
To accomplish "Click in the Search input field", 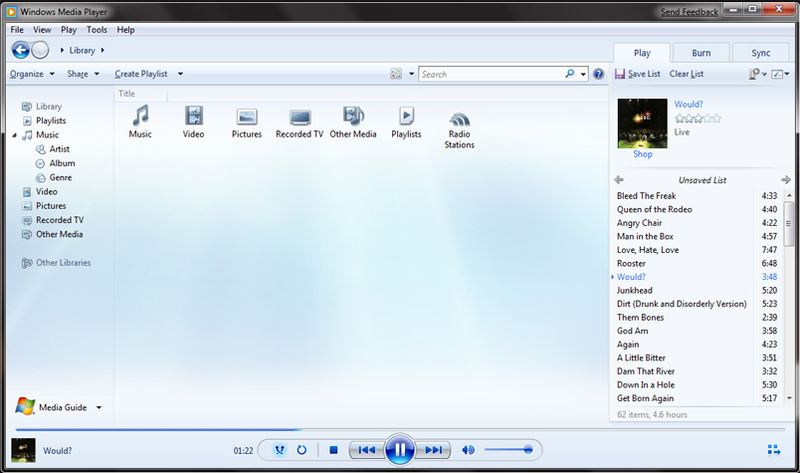I will click(x=491, y=74).
